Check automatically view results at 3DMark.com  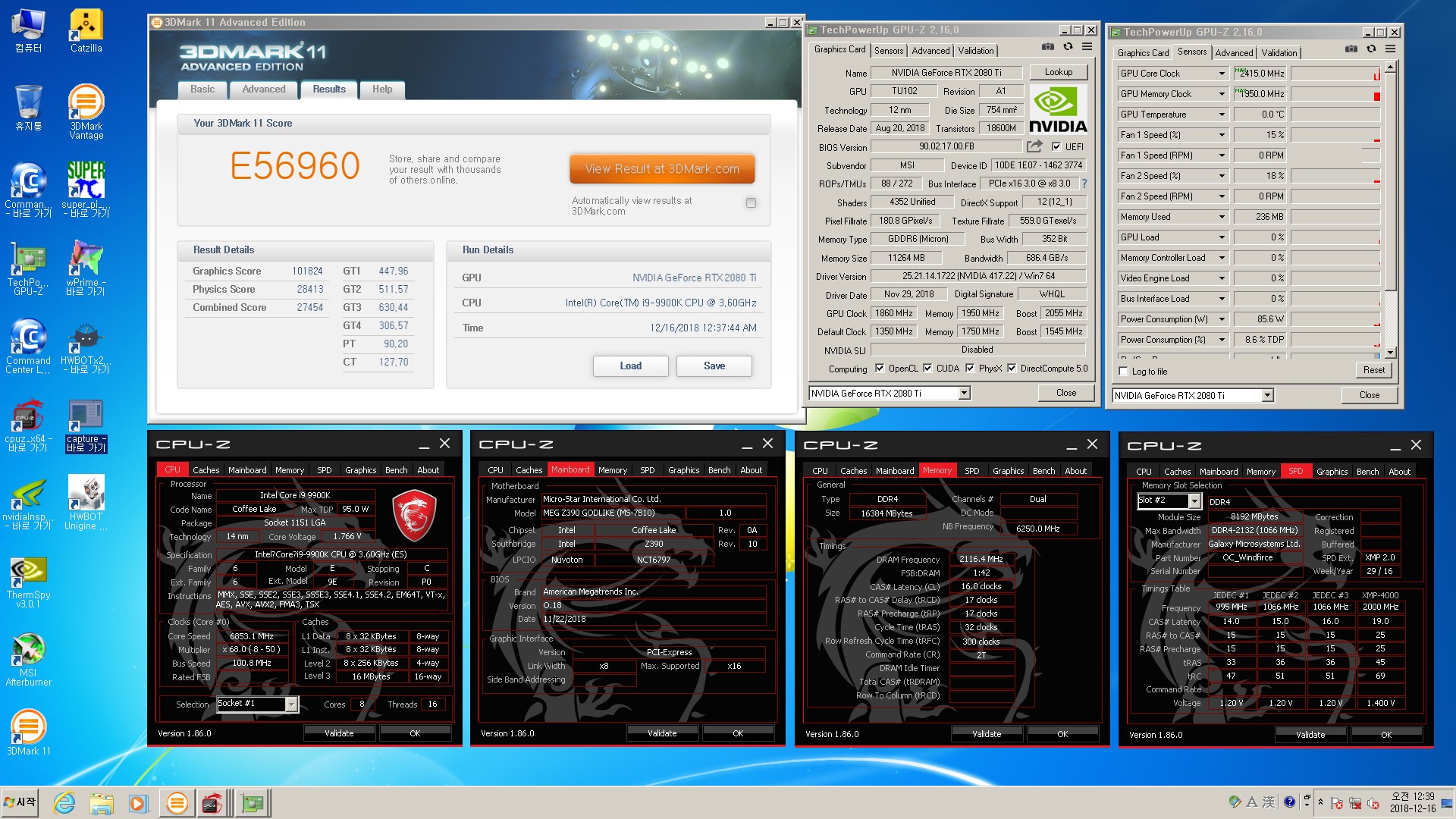click(751, 203)
